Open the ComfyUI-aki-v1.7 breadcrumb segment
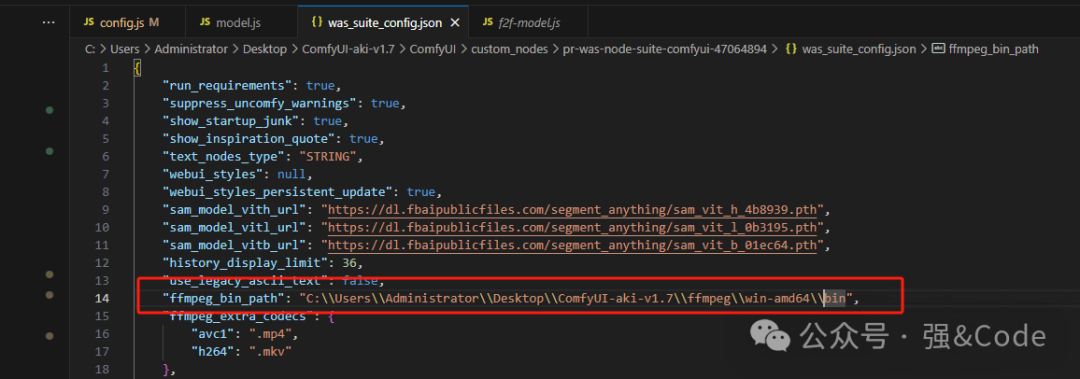The height and width of the screenshot is (379, 1080). click(349, 49)
